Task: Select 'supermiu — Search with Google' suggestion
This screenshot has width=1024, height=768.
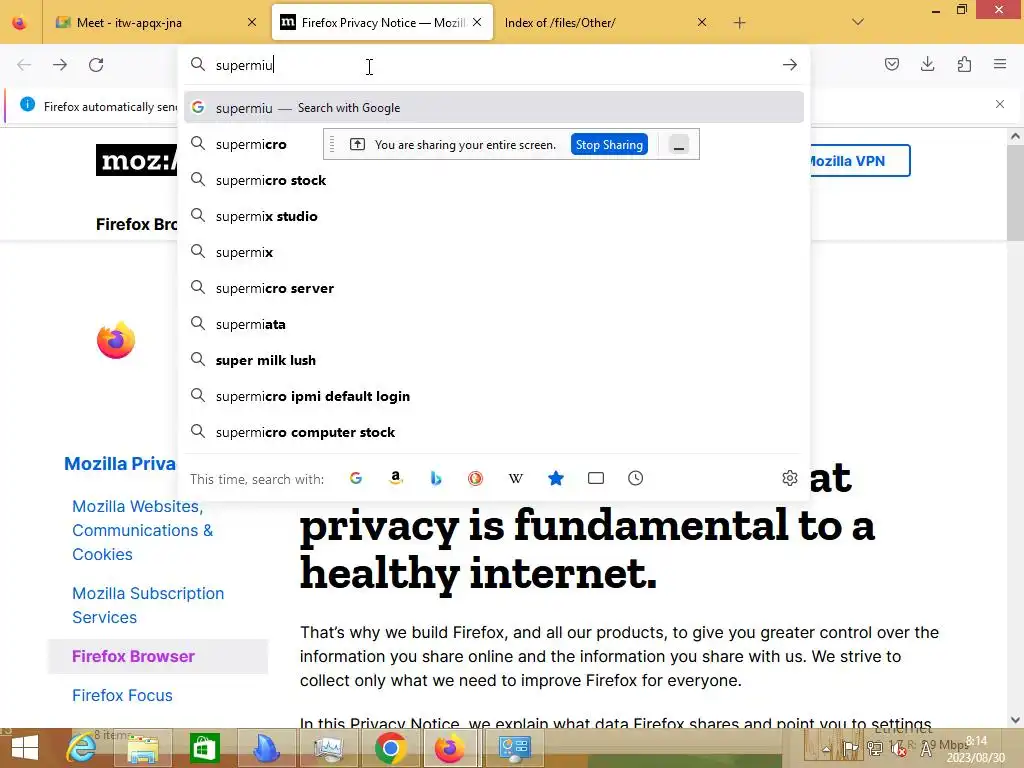Action: [494, 108]
